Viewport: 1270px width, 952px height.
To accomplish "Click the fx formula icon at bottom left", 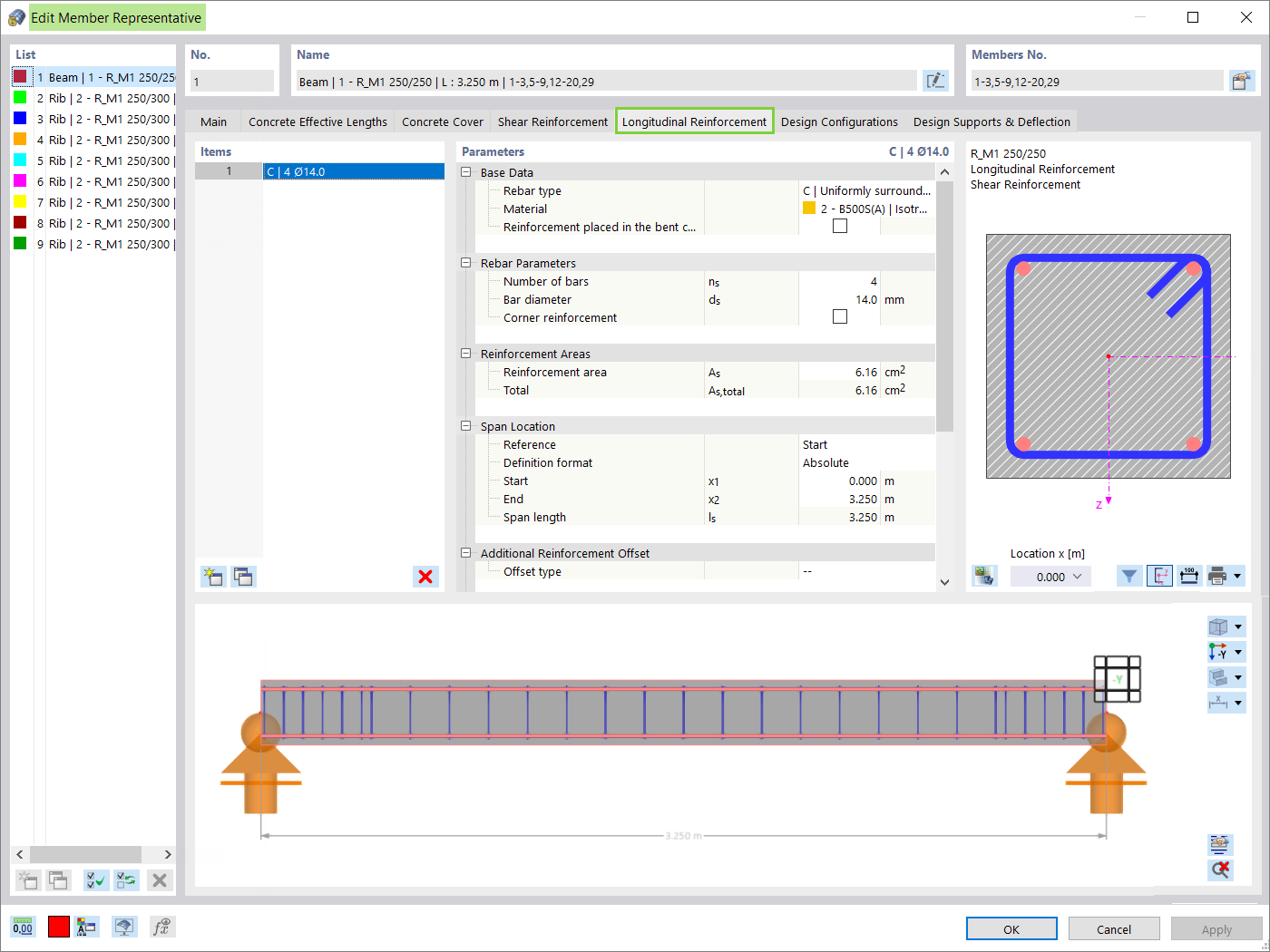I will 161,927.
